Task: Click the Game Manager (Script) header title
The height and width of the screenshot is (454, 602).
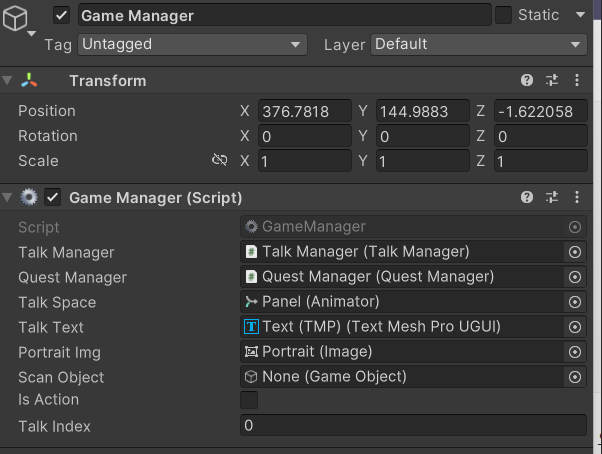Action: click(x=156, y=198)
